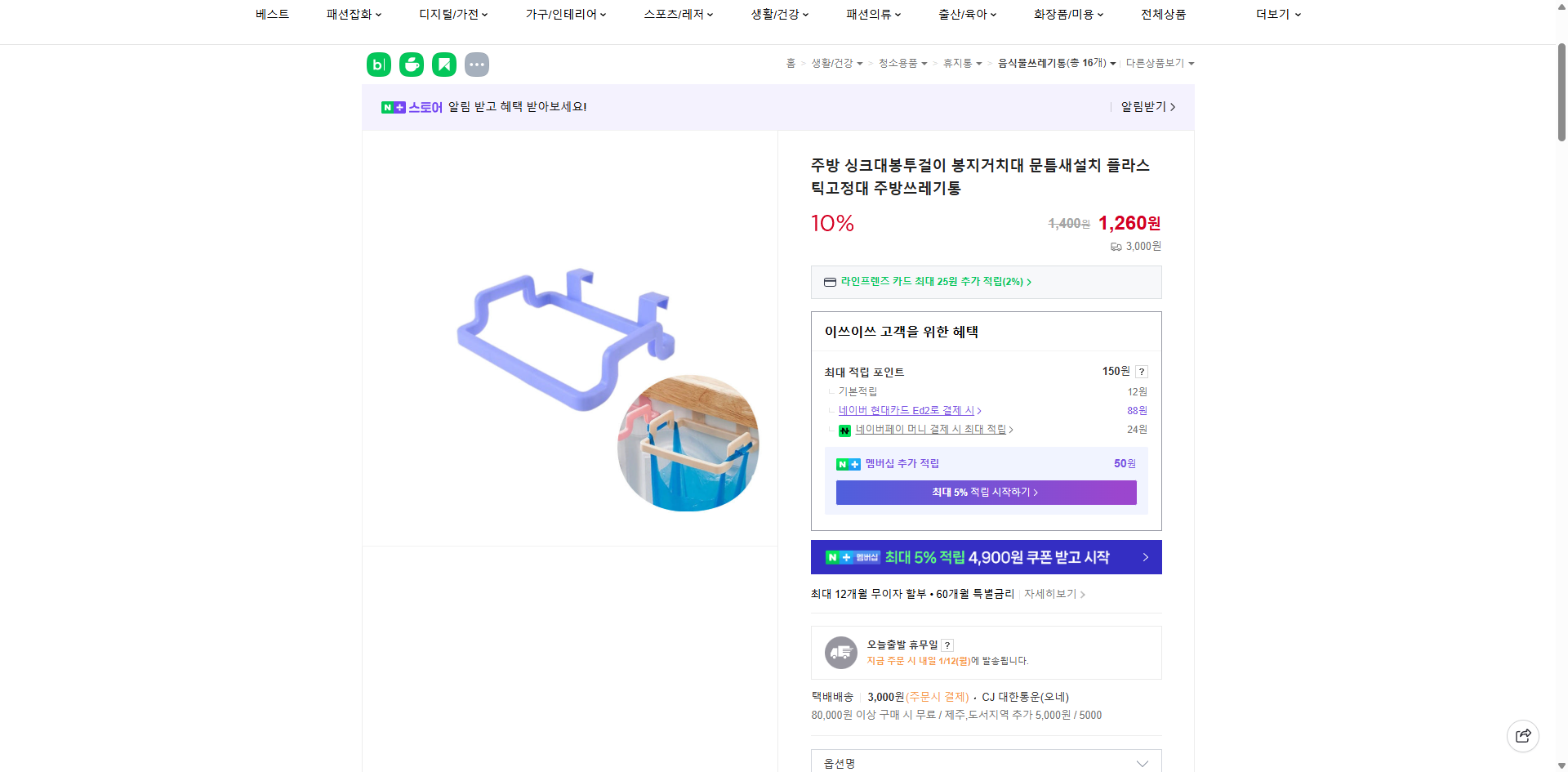Open the Naver blog share icon

point(378,64)
